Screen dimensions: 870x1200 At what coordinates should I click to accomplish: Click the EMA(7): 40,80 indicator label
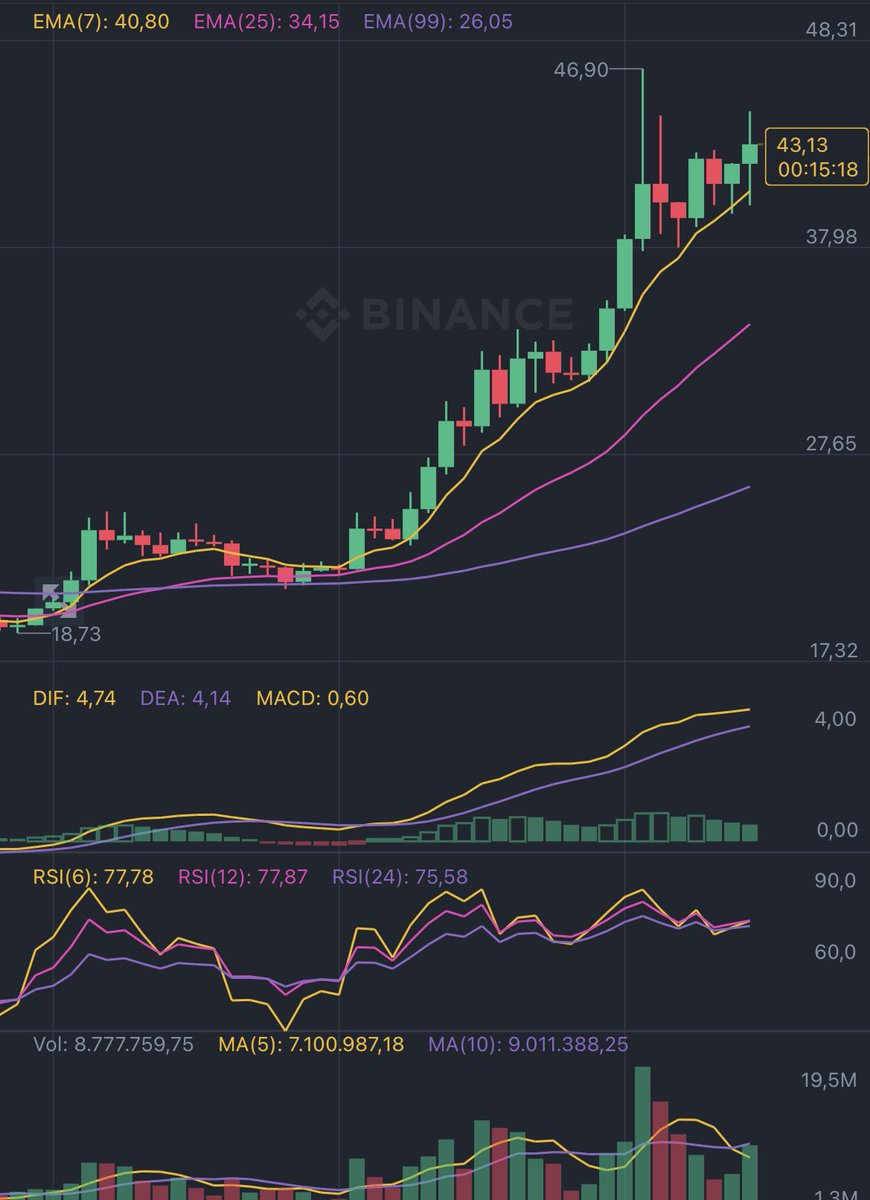point(101,20)
